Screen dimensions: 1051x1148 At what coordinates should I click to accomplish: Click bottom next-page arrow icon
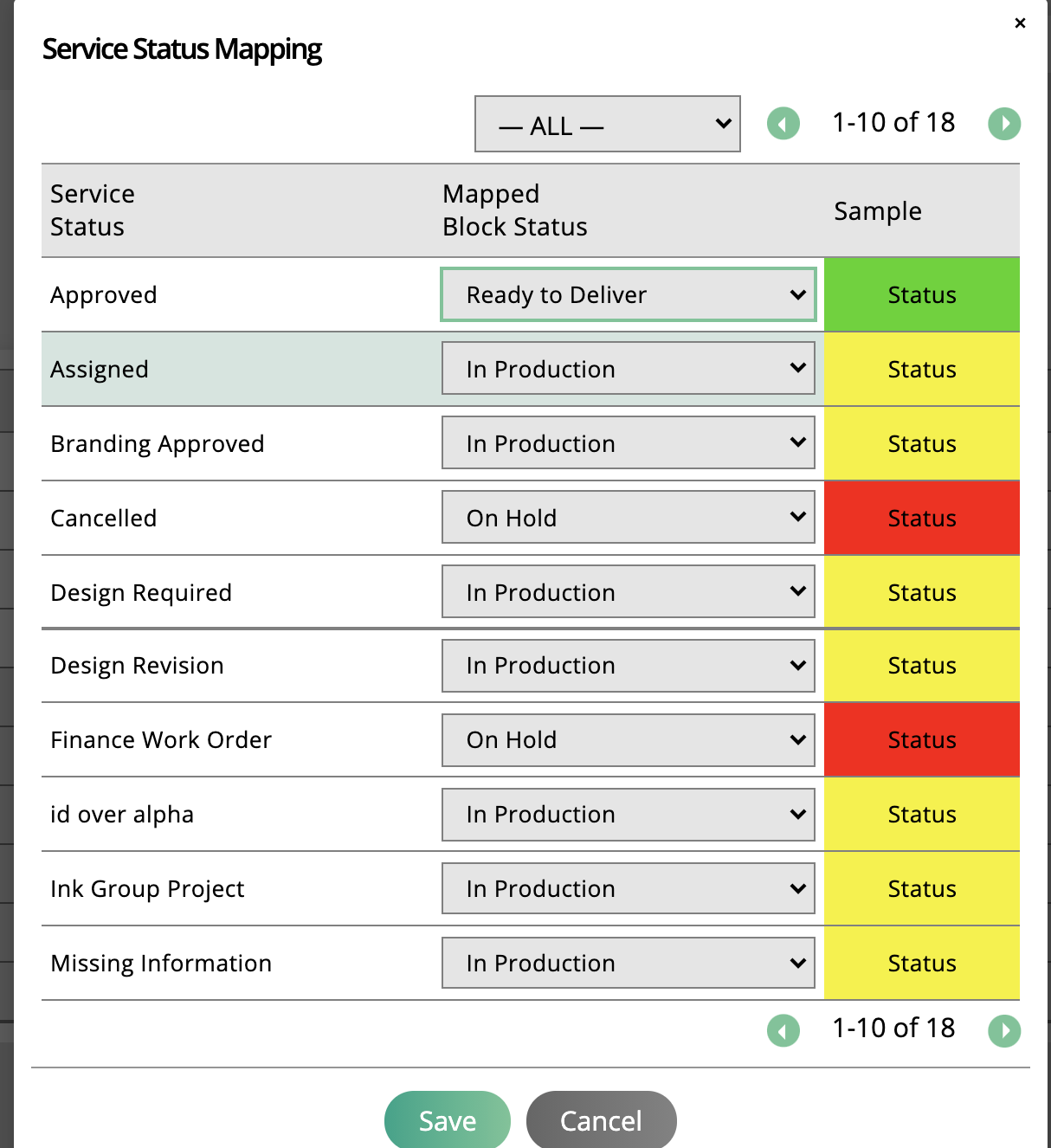tap(1004, 1030)
